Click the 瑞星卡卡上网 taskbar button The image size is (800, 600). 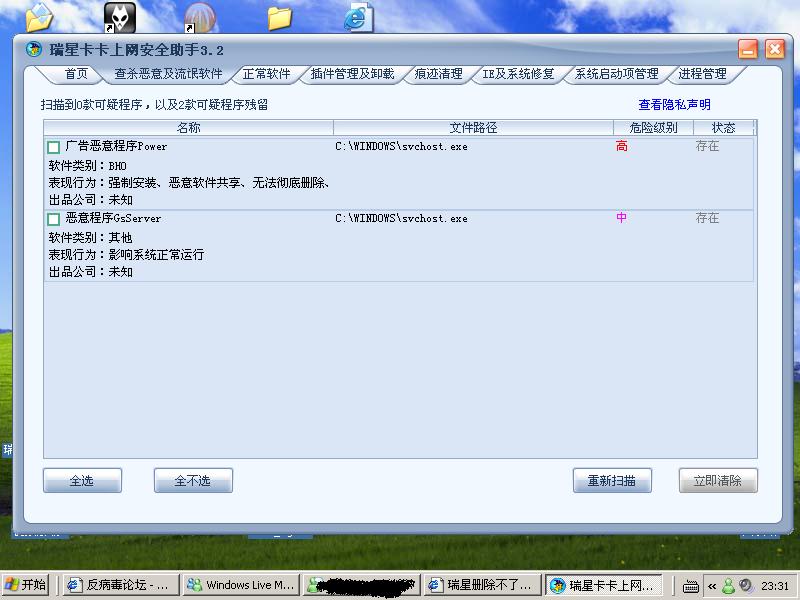[604, 585]
